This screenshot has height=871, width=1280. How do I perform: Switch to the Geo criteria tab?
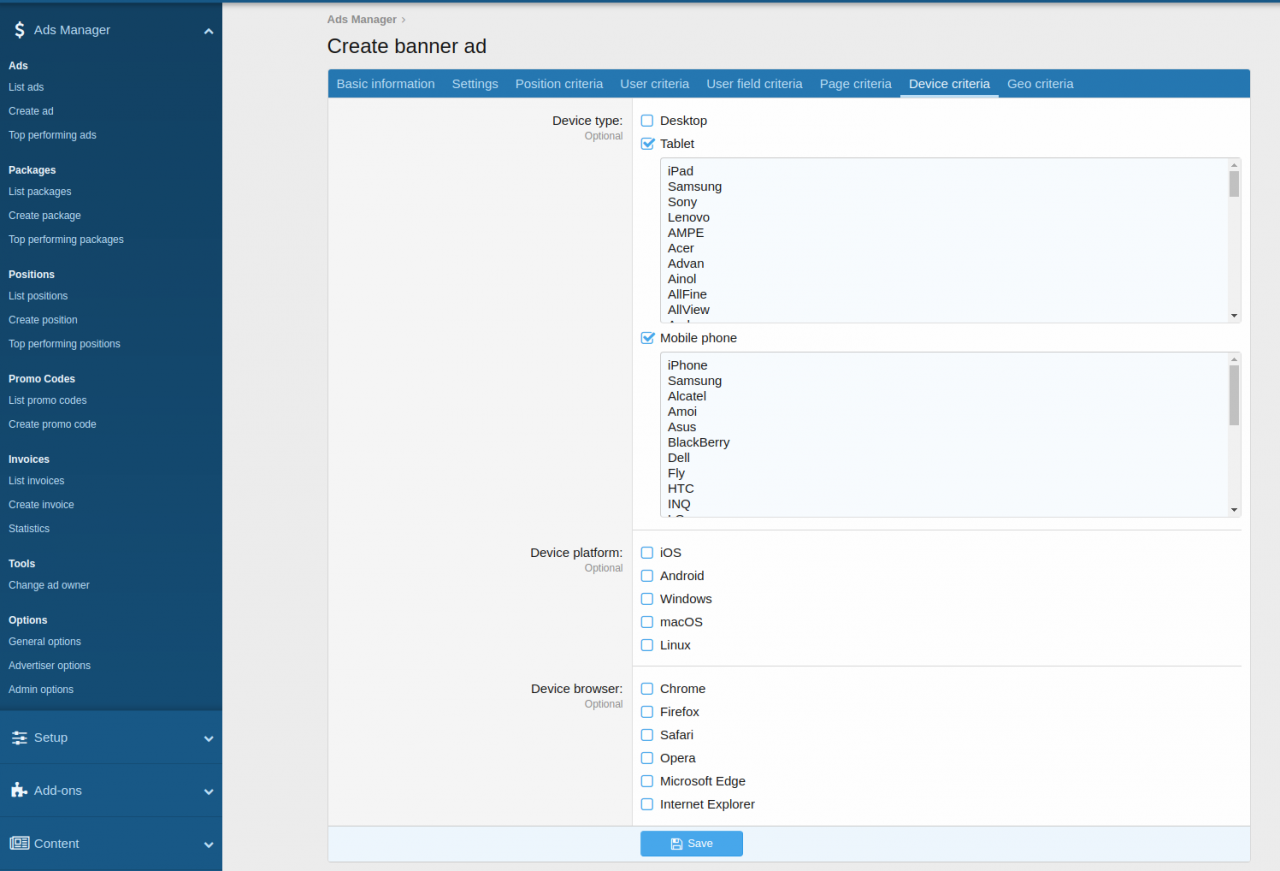(x=1040, y=84)
